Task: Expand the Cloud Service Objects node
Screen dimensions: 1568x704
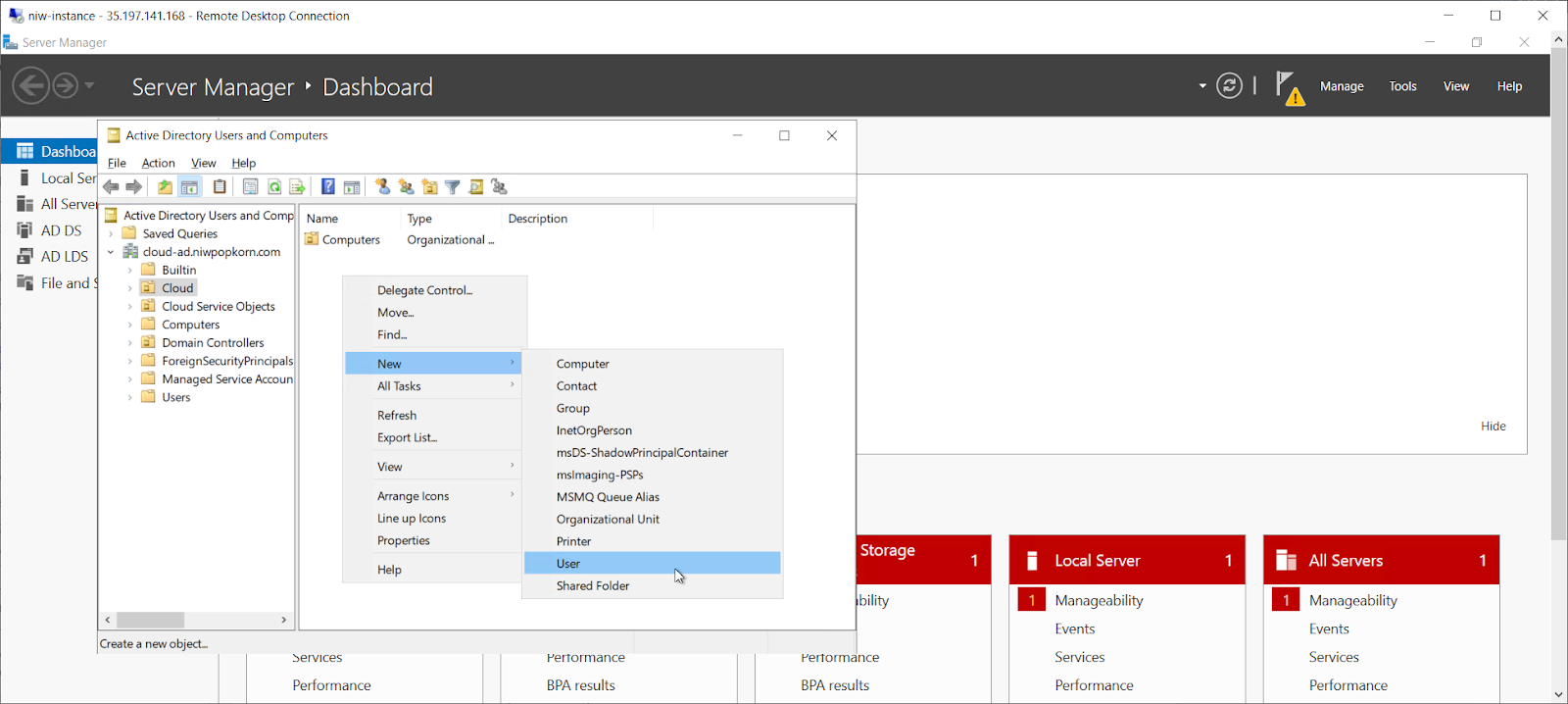Action: [x=129, y=306]
